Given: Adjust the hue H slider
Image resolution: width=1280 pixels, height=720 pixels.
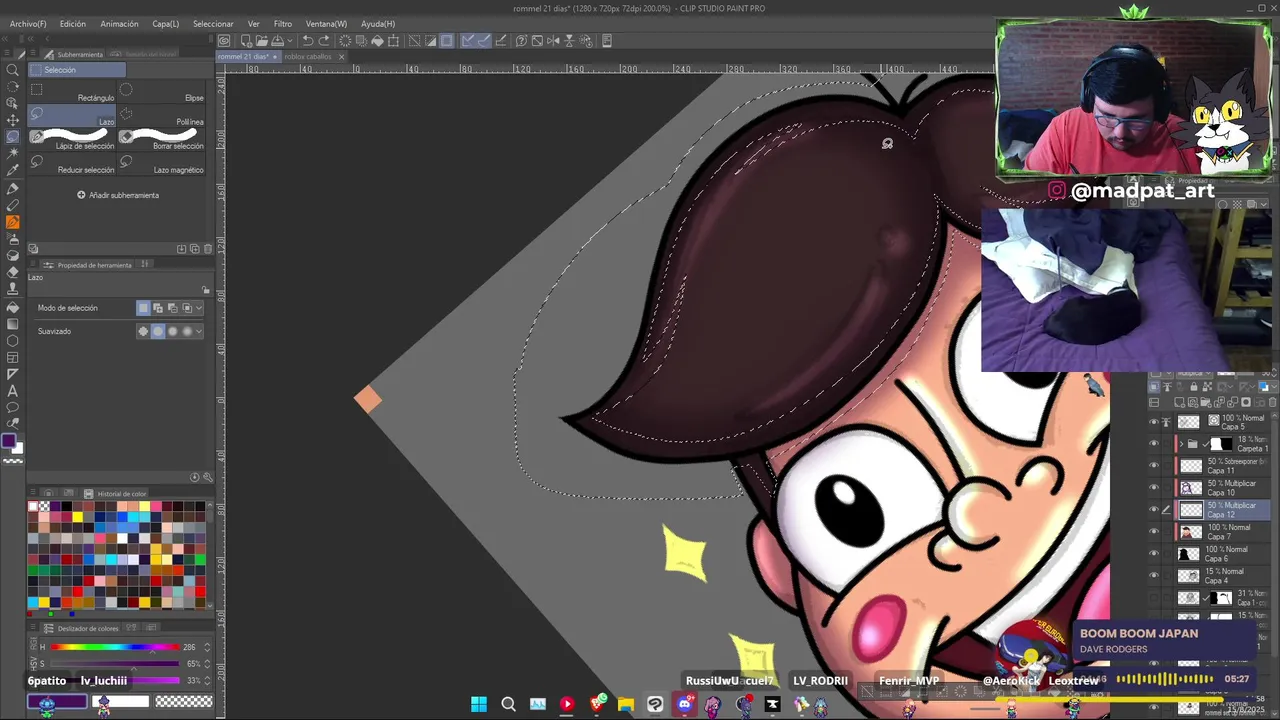Looking at the screenshot, I should (115, 647).
